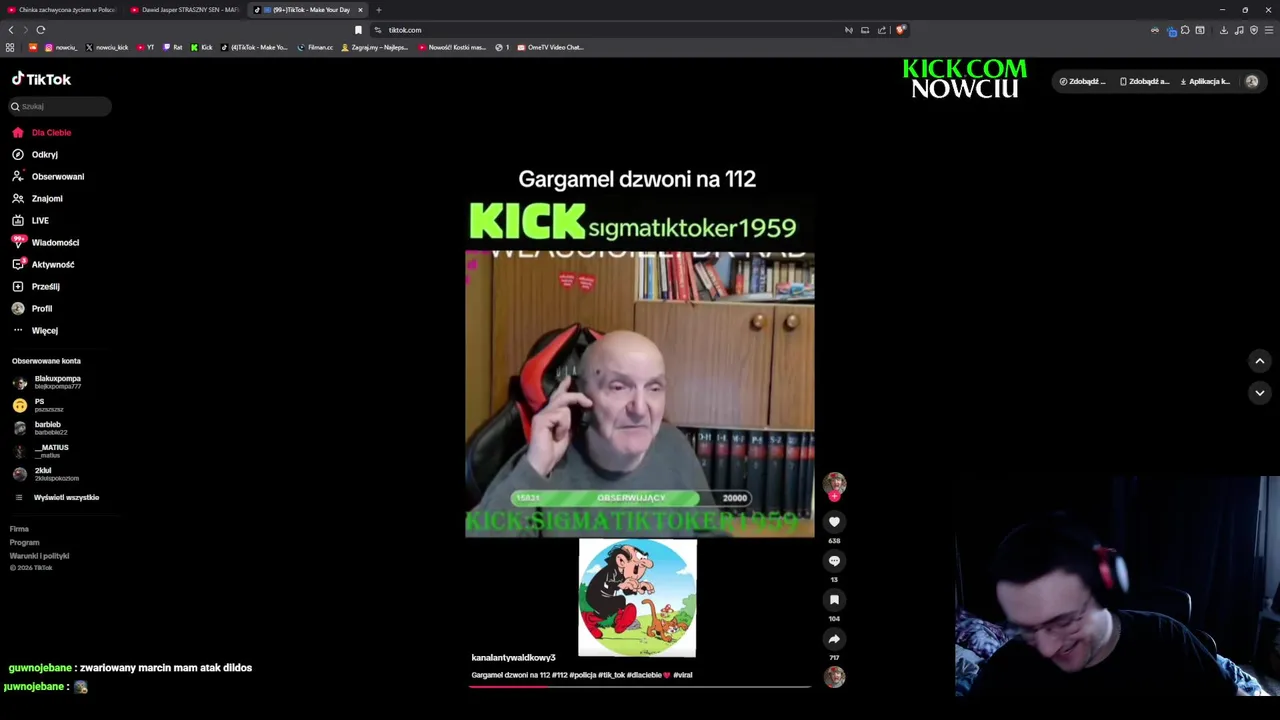Open followed account barbieb
This screenshot has width=1280, height=720.
point(40,428)
